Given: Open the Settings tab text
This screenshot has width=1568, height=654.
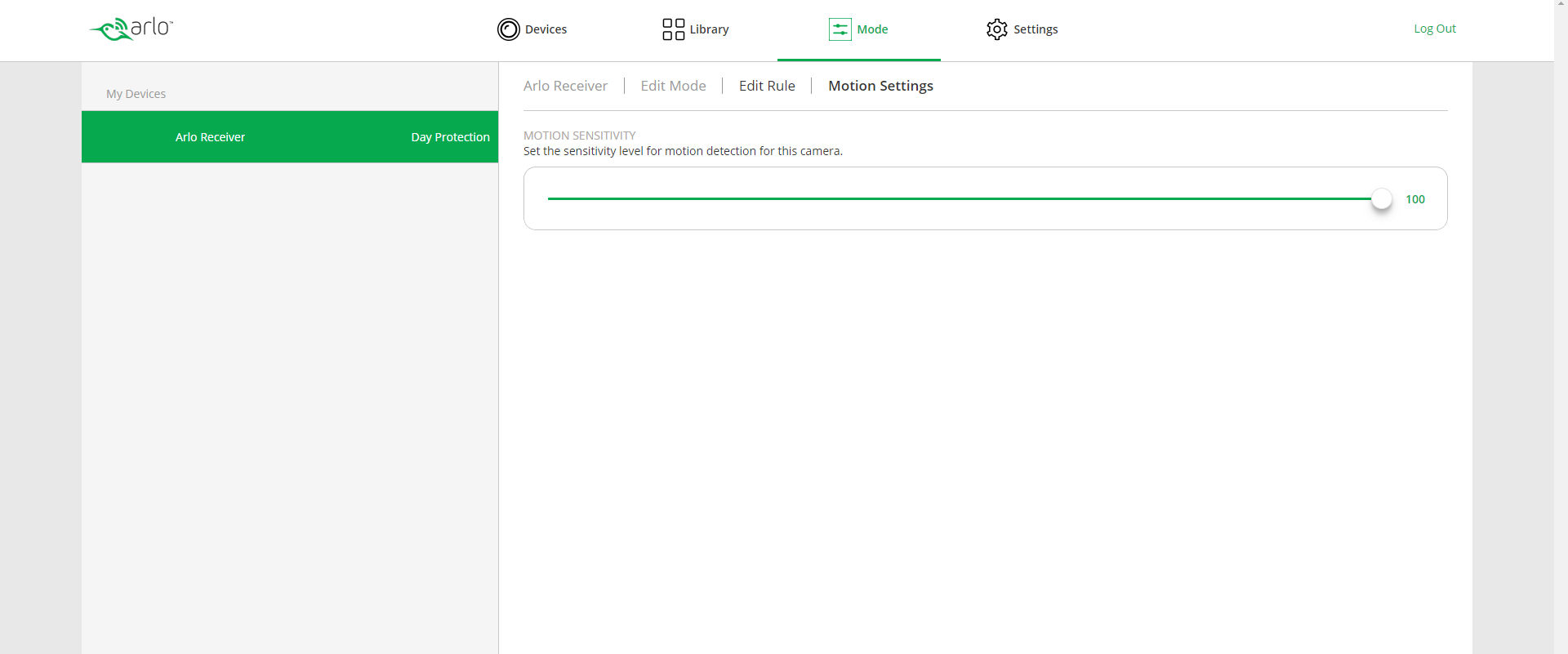Looking at the screenshot, I should click(x=1036, y=29).
